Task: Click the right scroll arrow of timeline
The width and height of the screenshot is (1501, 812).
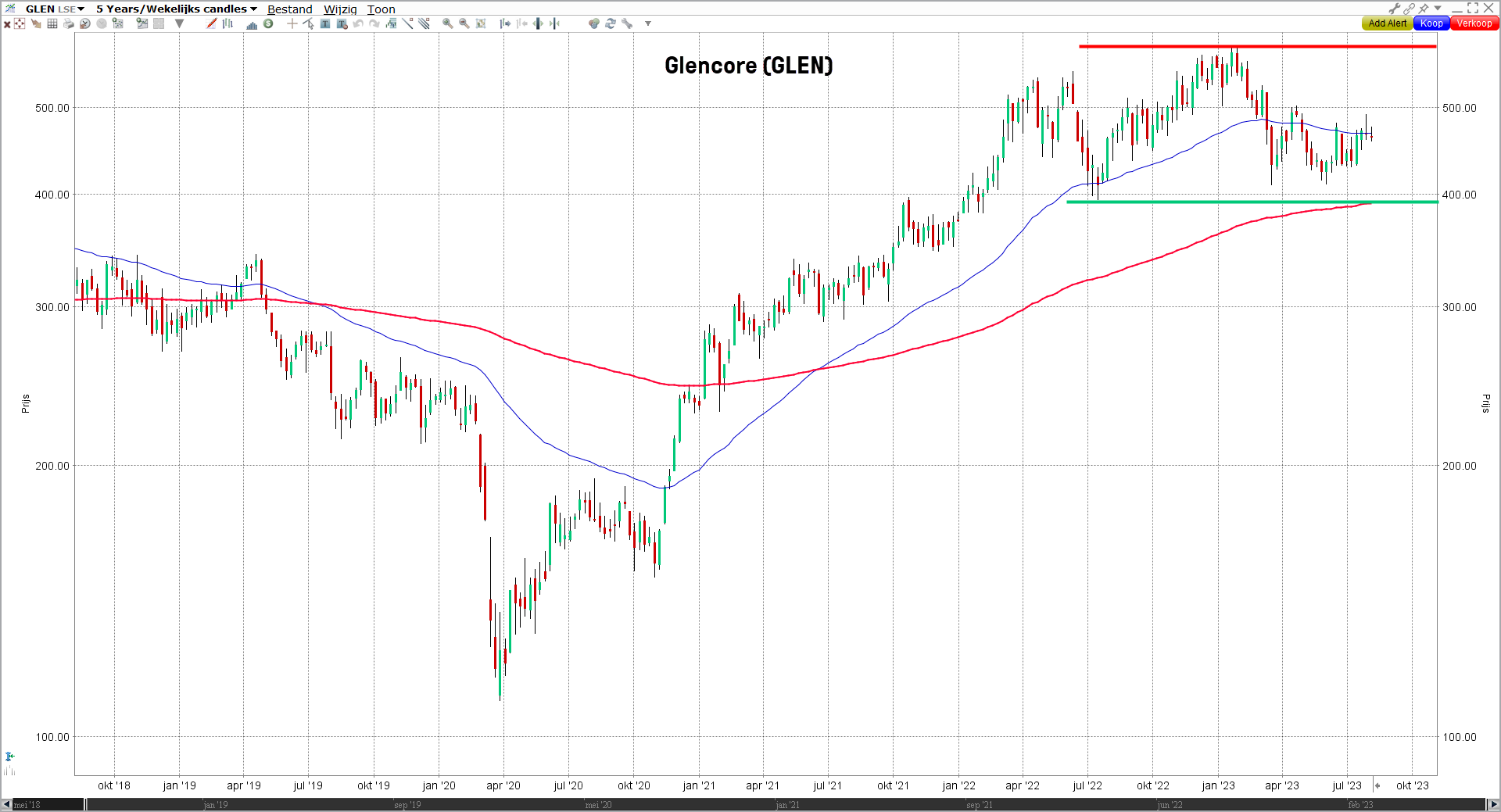Action: pyautogui.click(x=1494, y=804)
